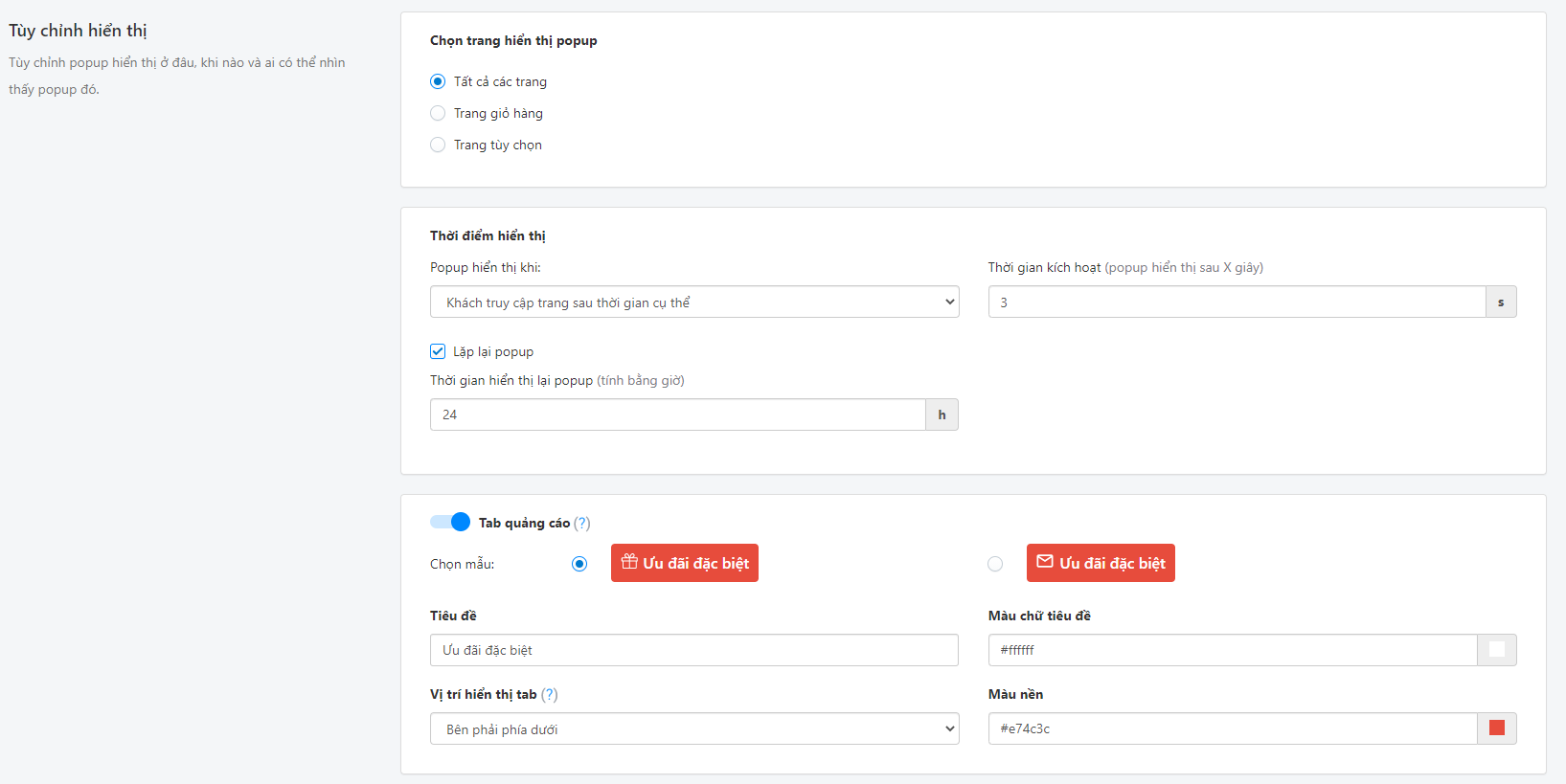Click the 'Màu nền' hex color field
Viewport: 1566px width, 784px height.
pyautogui.click(x=1233, y=728)
